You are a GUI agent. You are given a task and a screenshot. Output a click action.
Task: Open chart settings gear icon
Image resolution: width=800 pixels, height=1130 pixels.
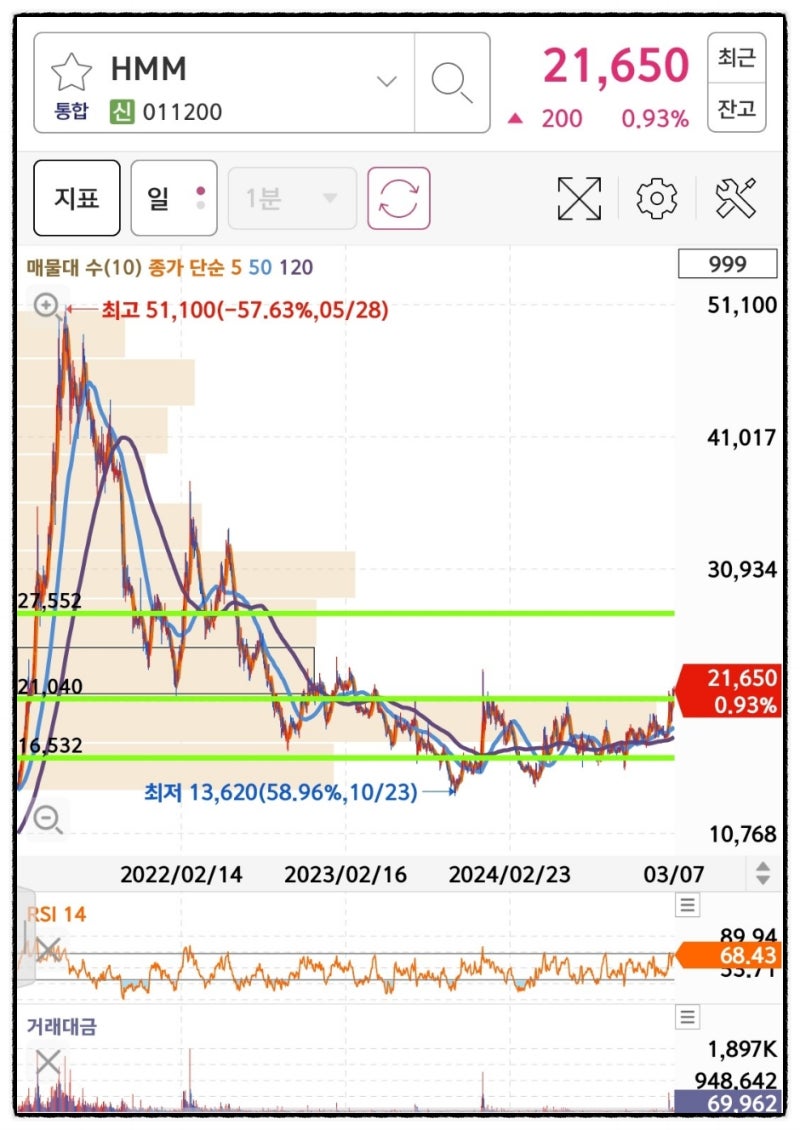click(x=657, y=198)
